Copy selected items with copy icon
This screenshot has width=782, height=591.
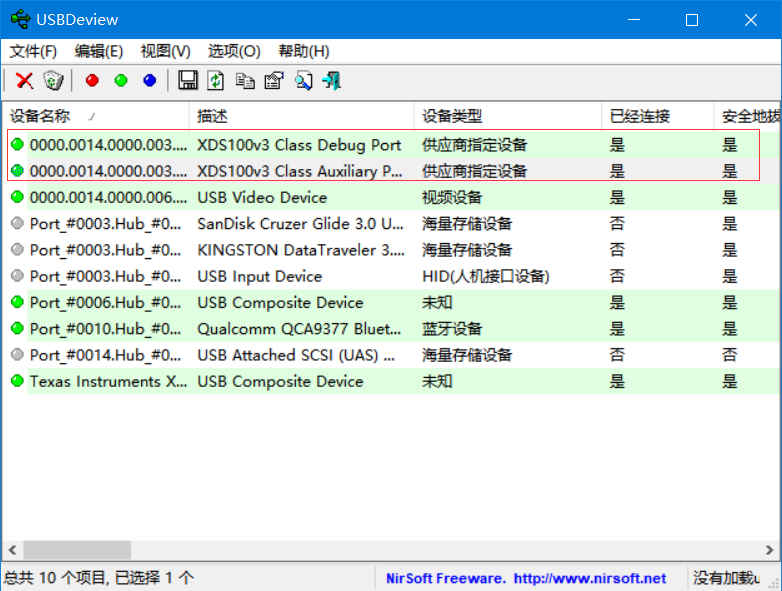(x=245, y=80)
